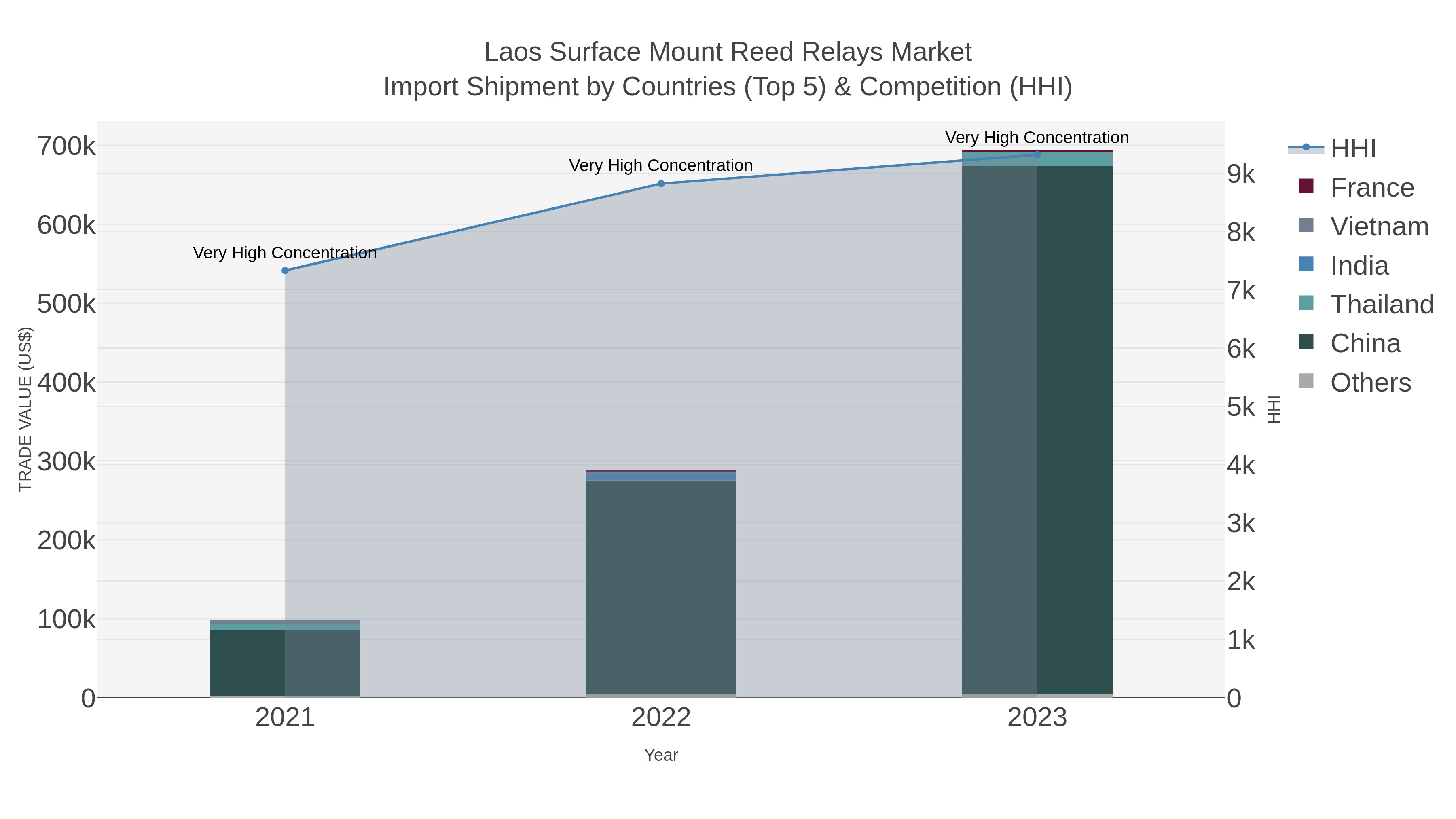
Task: Click the 'Very High Concentration' annotation above 2023
Action: (x=1037, y=138)
